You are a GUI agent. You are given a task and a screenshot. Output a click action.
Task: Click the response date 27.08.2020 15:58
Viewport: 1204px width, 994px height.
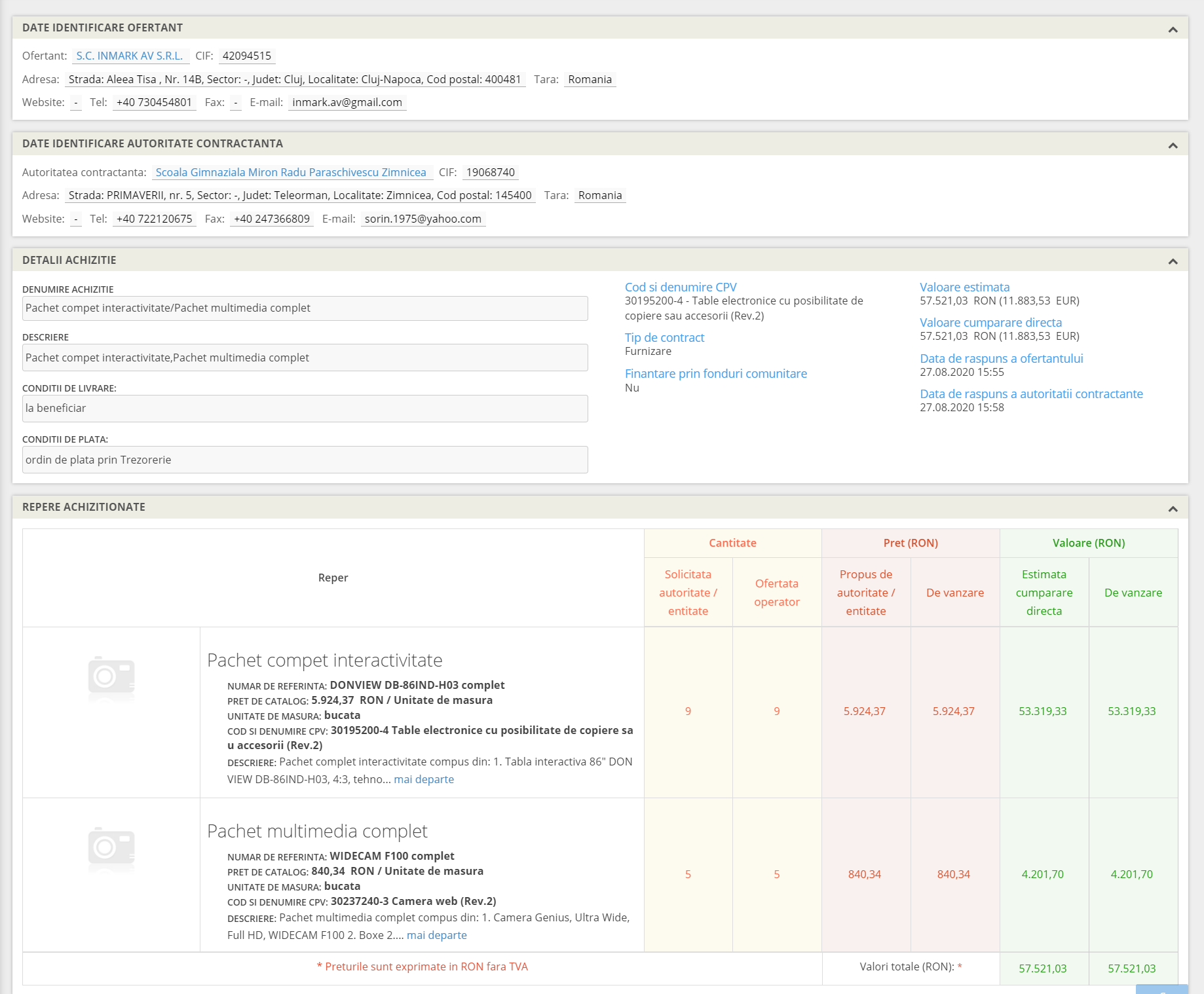962,407
